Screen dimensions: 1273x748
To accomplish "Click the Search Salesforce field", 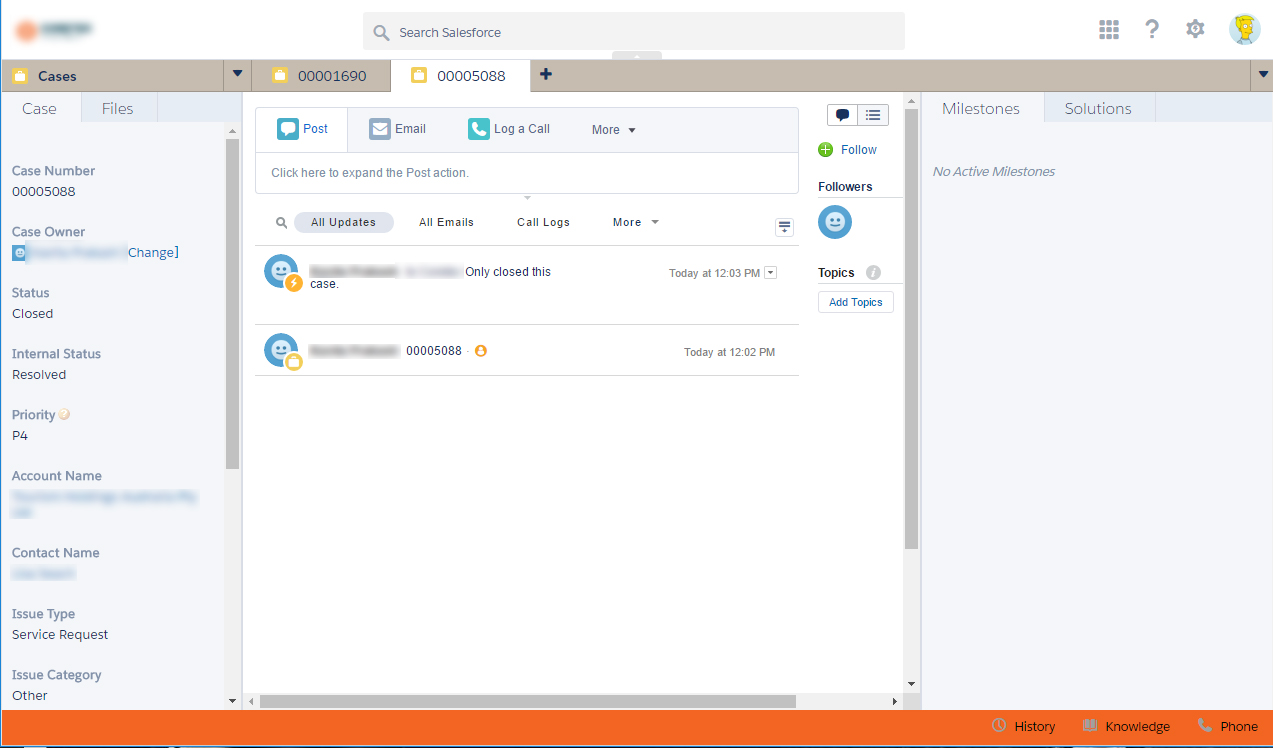I will click(x=634, y=32).
